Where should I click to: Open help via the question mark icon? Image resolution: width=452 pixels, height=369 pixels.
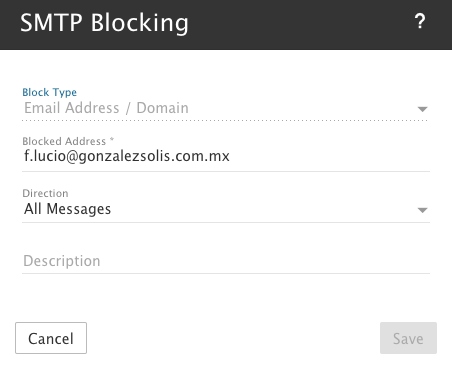click(x=420, y=22)
